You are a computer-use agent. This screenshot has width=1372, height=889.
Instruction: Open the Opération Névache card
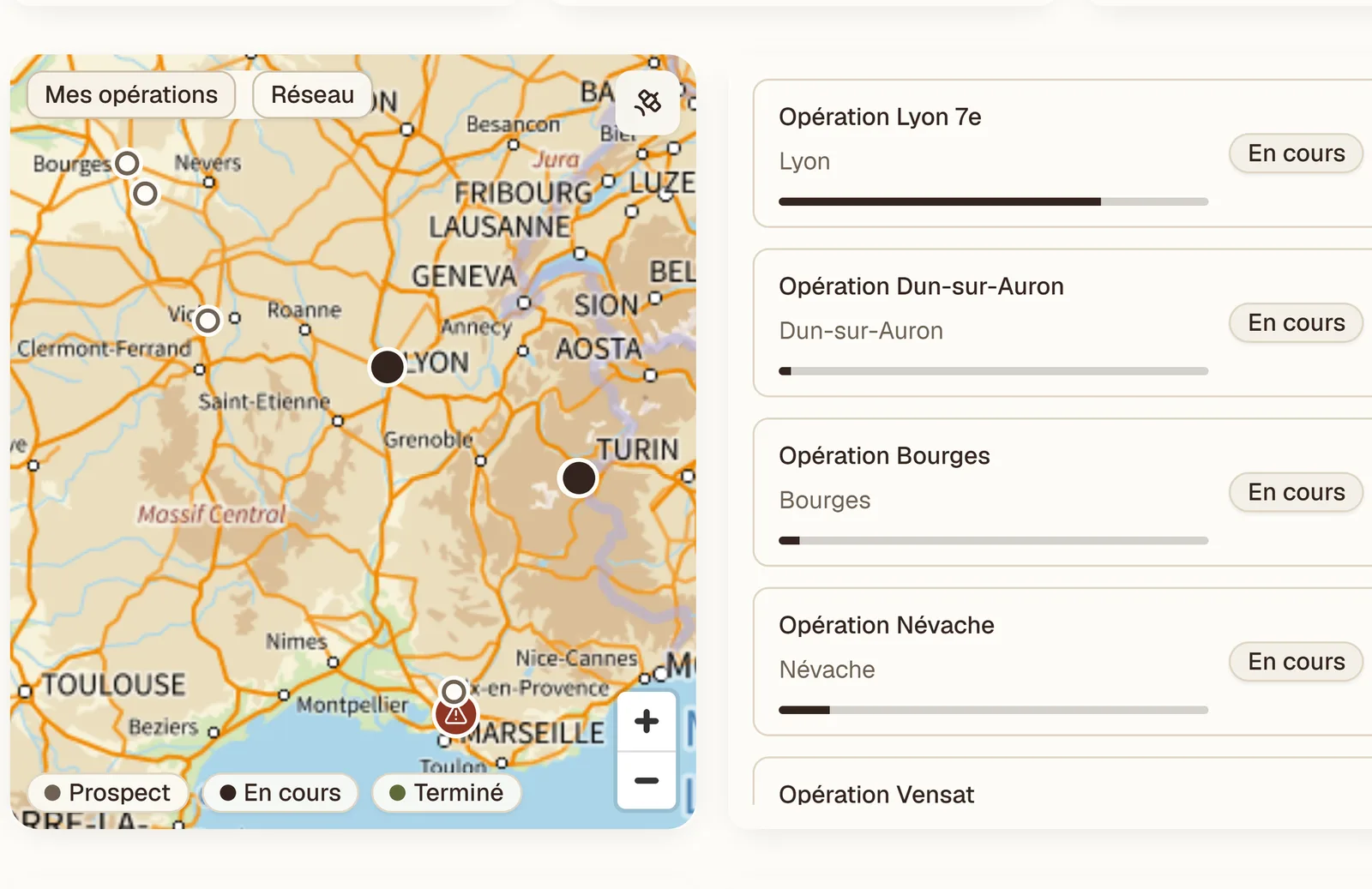1062,662
